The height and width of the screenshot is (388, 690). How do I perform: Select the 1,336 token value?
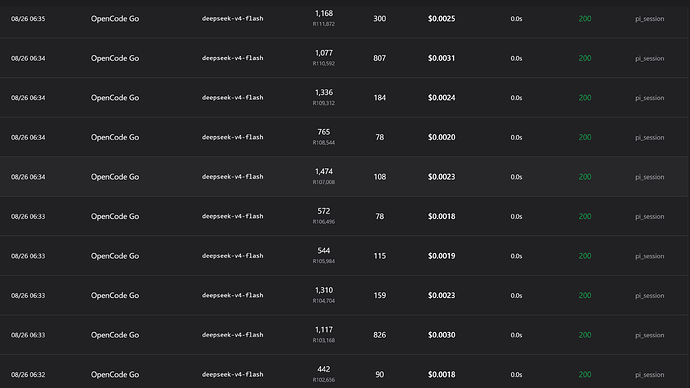(x=324, y=92)
